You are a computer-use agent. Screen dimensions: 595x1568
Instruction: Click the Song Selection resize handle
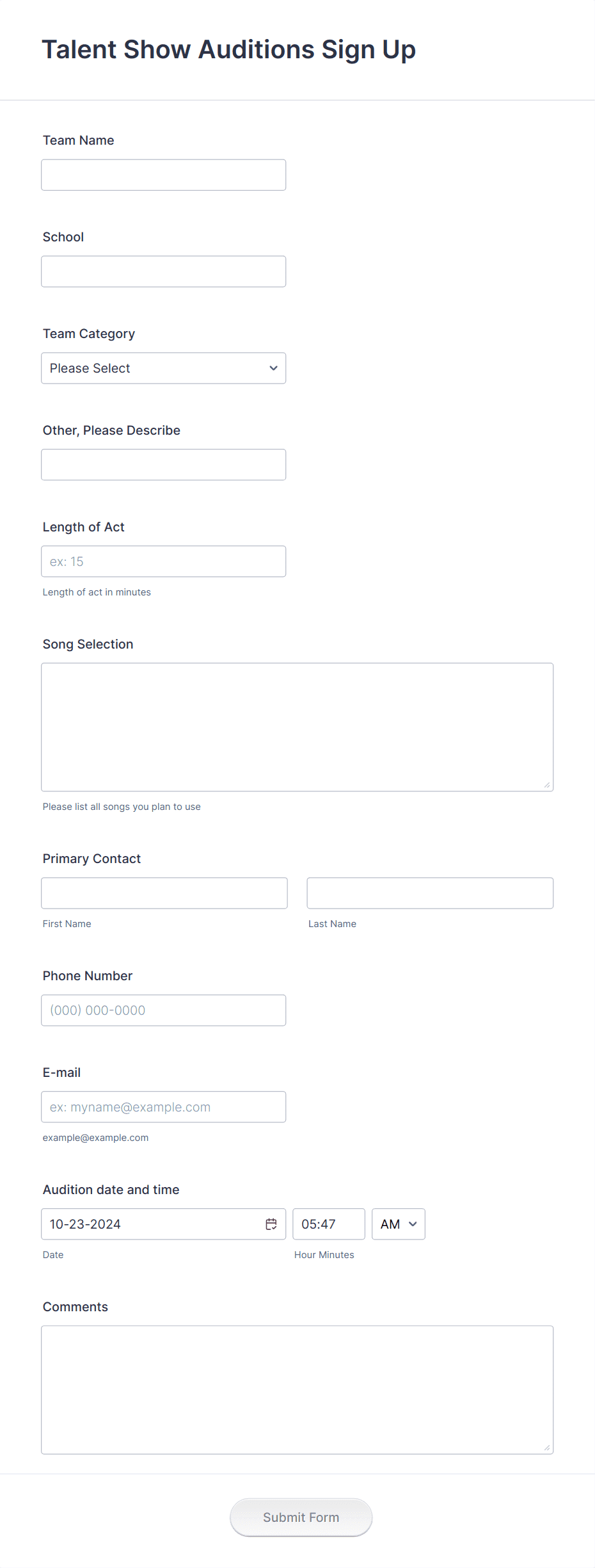pos(548,784)
